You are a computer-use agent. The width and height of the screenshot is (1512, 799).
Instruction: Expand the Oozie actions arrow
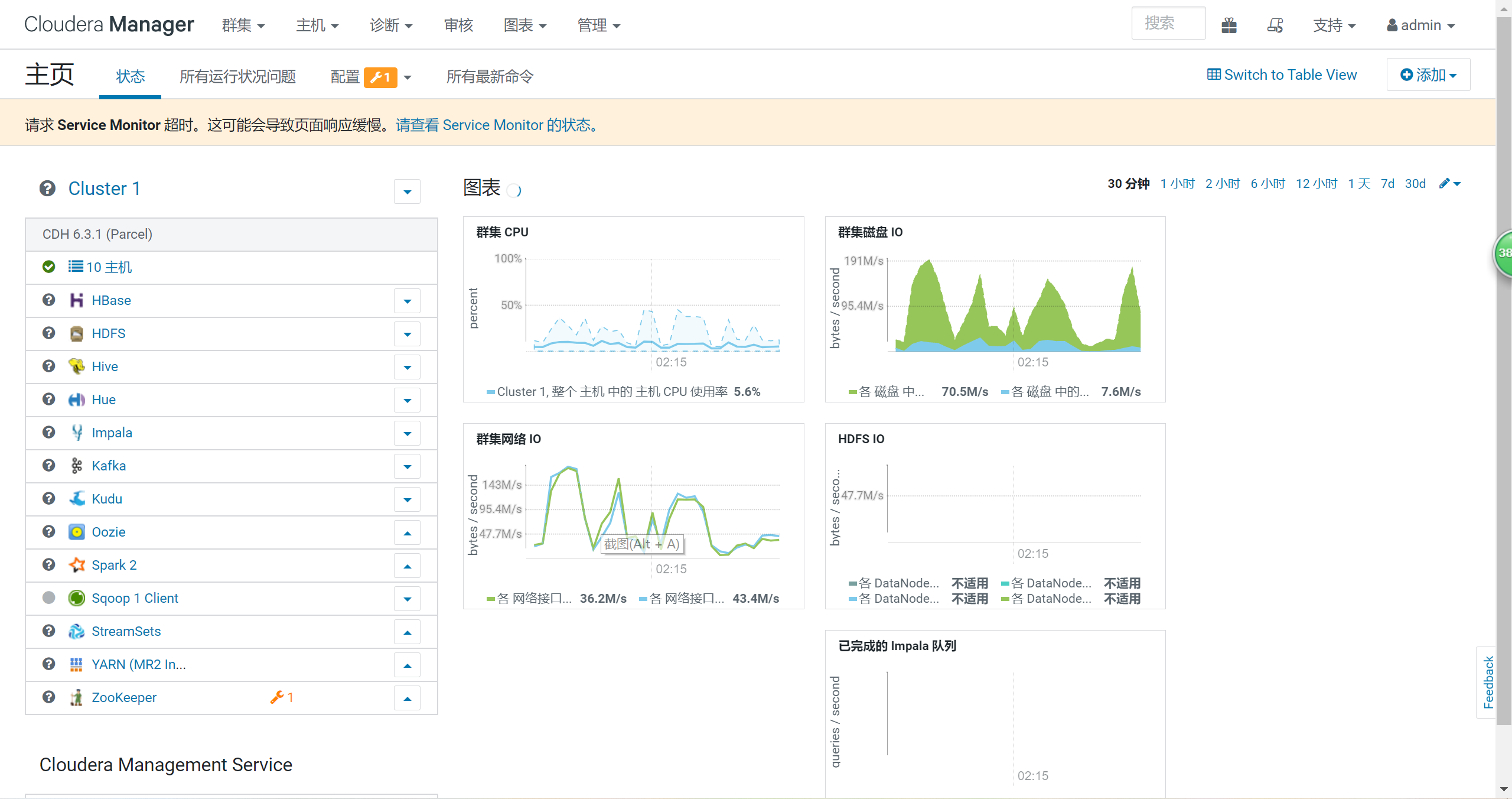407,532
